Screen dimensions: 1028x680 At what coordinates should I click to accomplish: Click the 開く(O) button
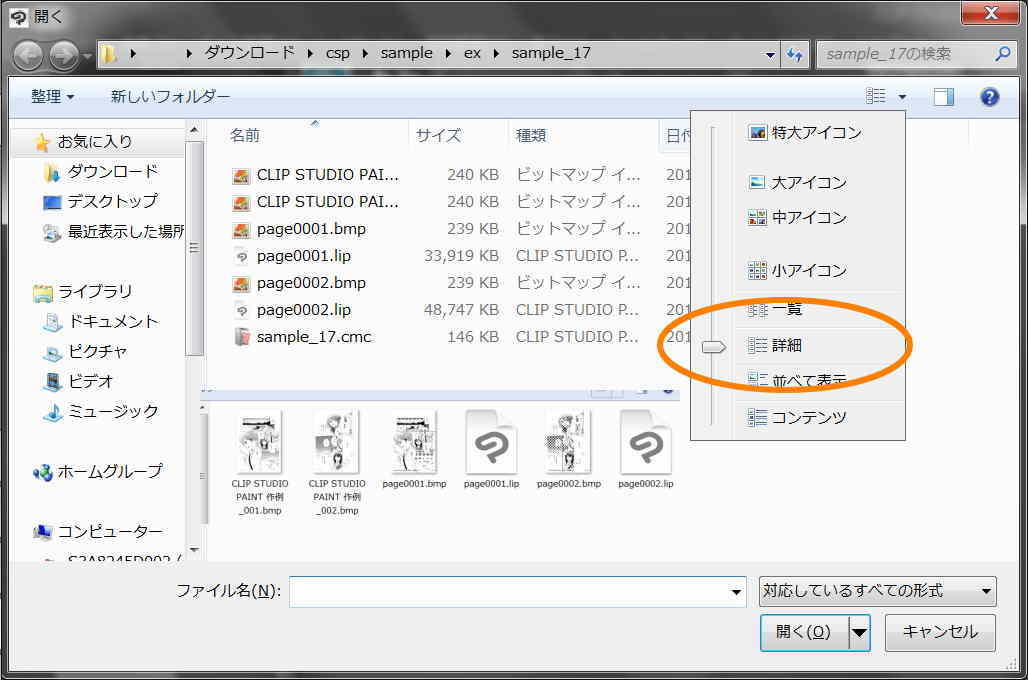803,632
